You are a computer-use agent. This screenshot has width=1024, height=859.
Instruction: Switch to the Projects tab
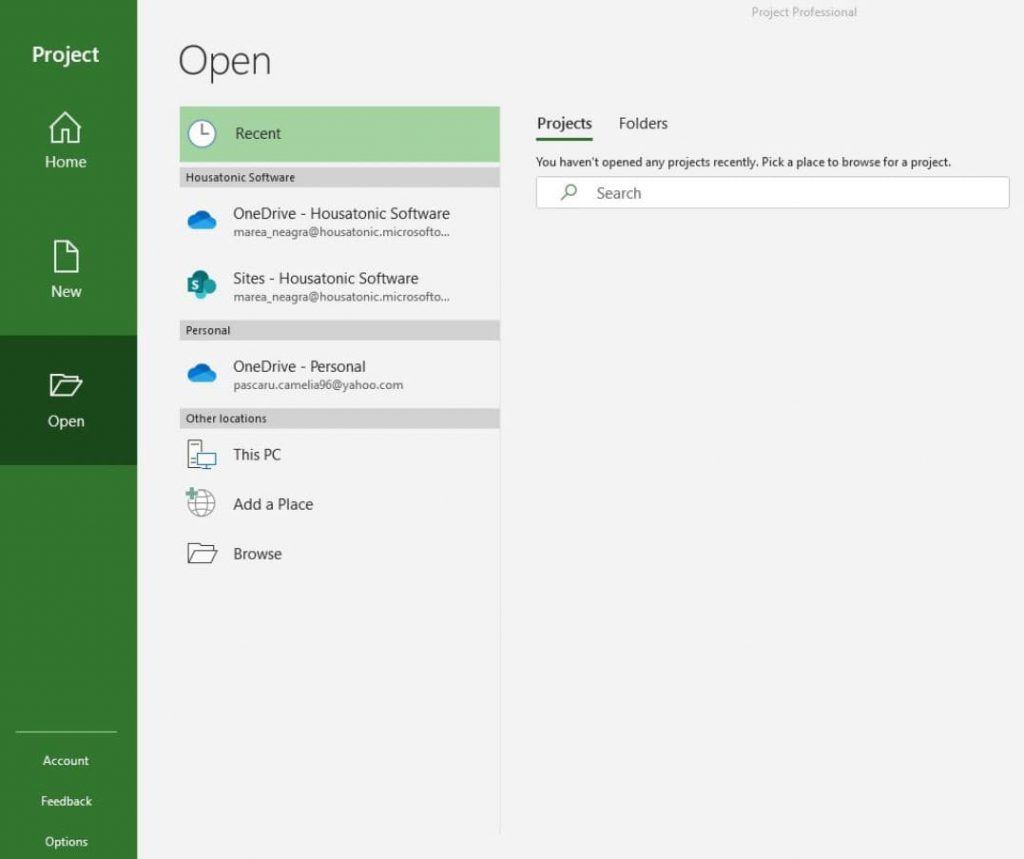564,123
